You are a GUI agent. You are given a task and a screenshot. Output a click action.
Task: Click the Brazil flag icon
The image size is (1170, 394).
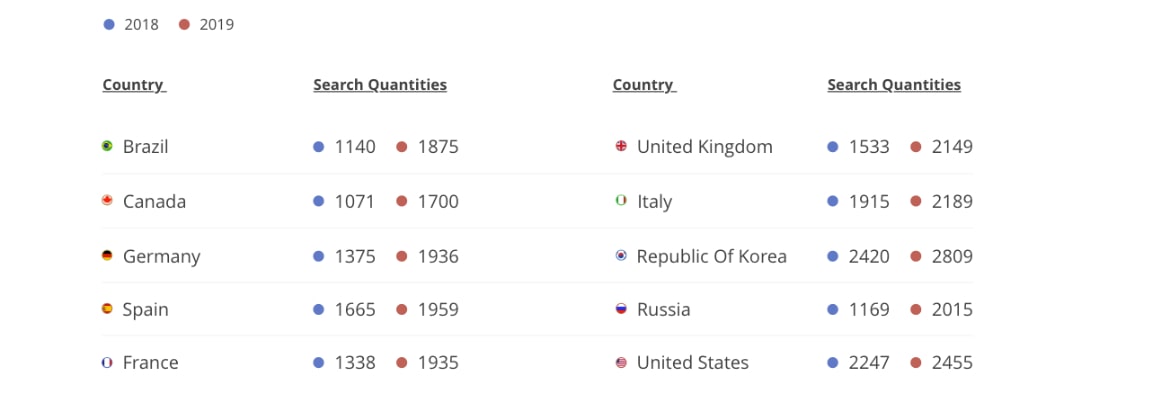(x=107, y=146)
